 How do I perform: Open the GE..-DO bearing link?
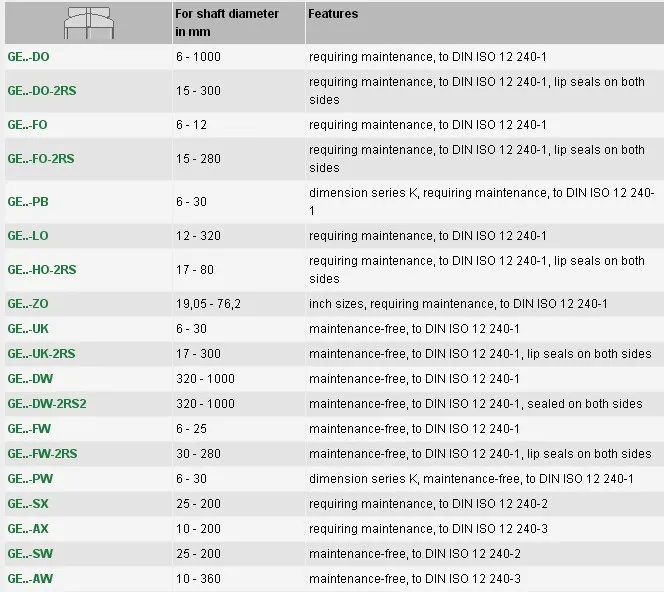click(28, 58)
